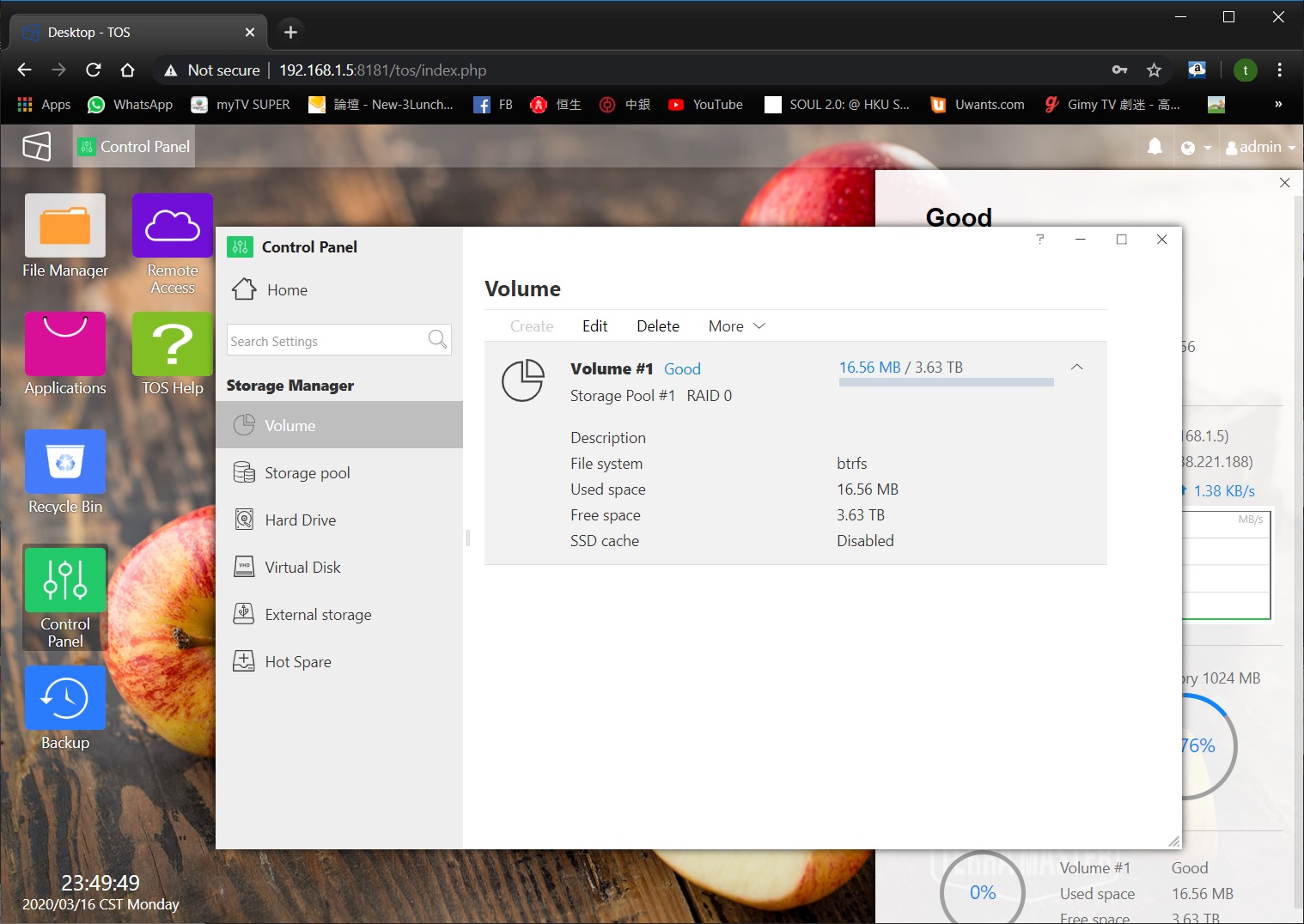This screenshot has height=924, width=1304.
Task: Click the help question mark in Control Panel
Action: [x=1039, y=240]
